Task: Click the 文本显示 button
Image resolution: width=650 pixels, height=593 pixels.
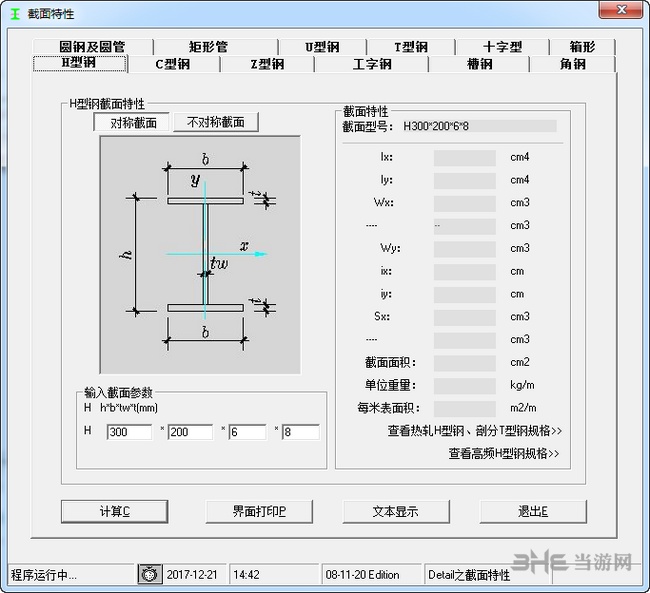Action: [x=396, y=511]
